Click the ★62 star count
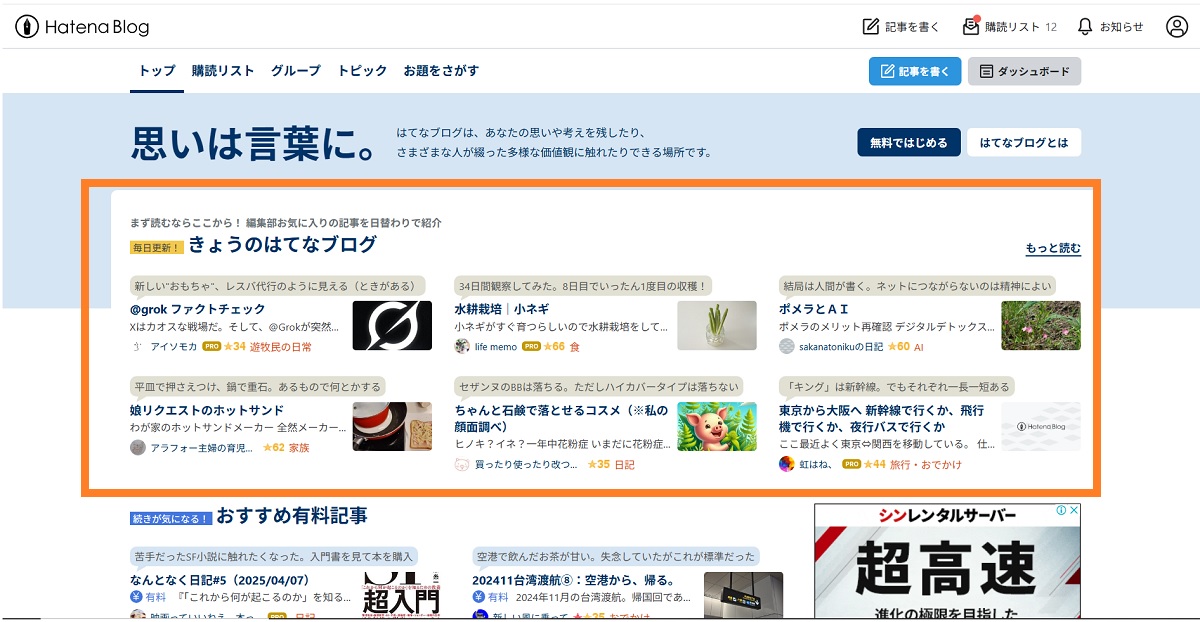The height and width of the screenshot is (622, 1200). [274, 448]
